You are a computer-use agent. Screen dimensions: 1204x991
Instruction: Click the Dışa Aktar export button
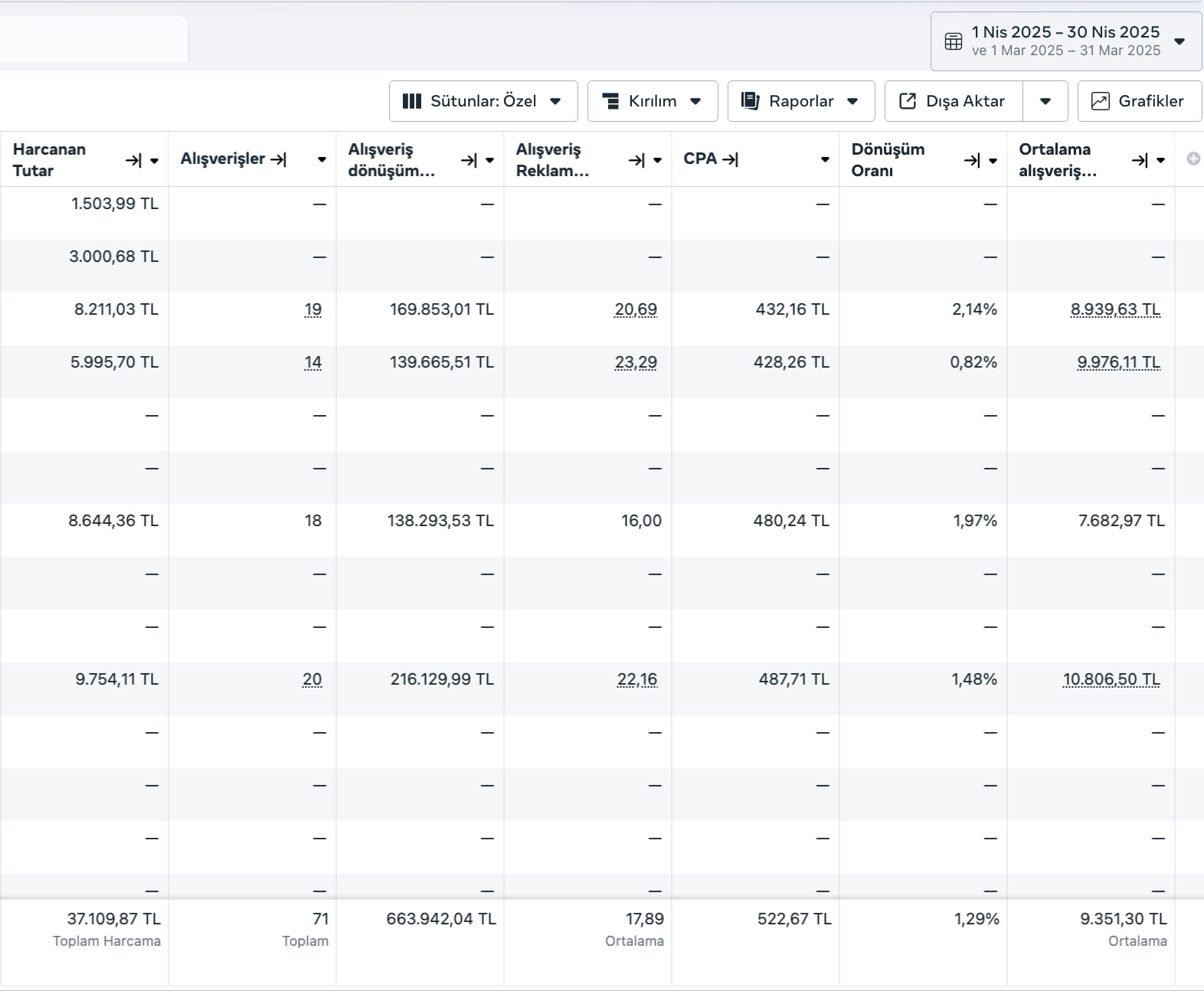point(954,101)
